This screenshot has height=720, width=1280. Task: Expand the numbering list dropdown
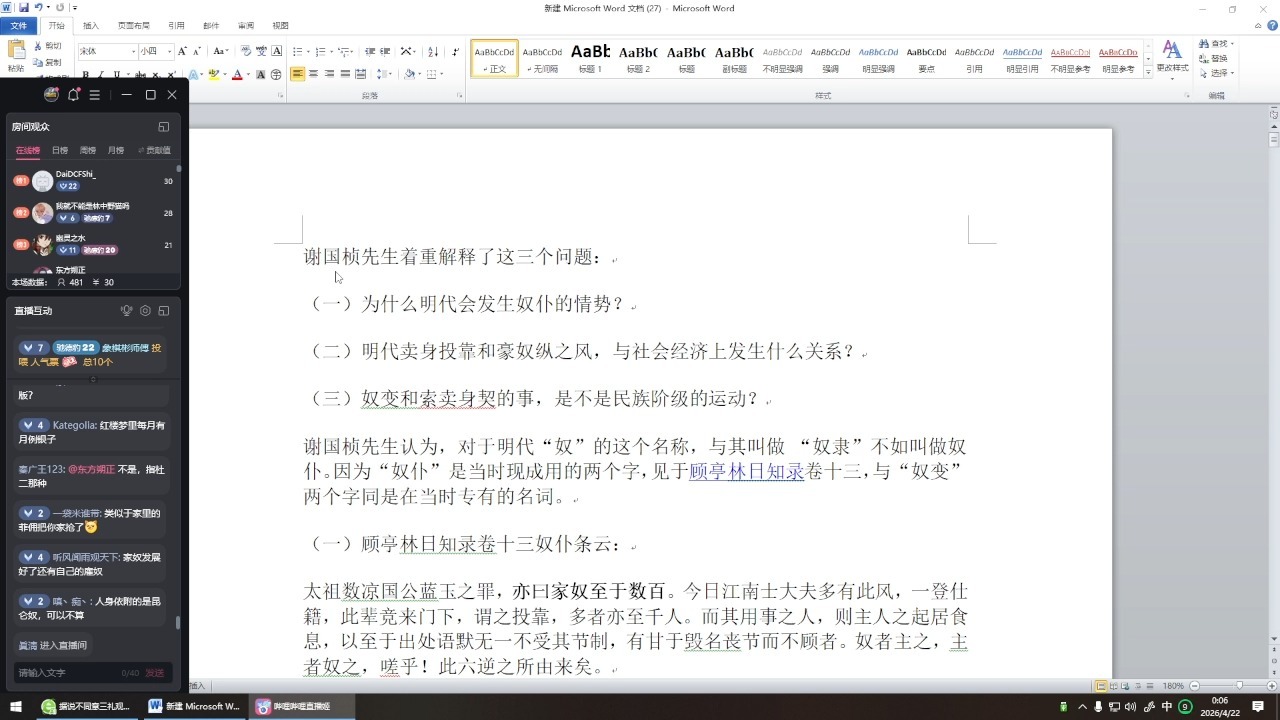point(330,51)
